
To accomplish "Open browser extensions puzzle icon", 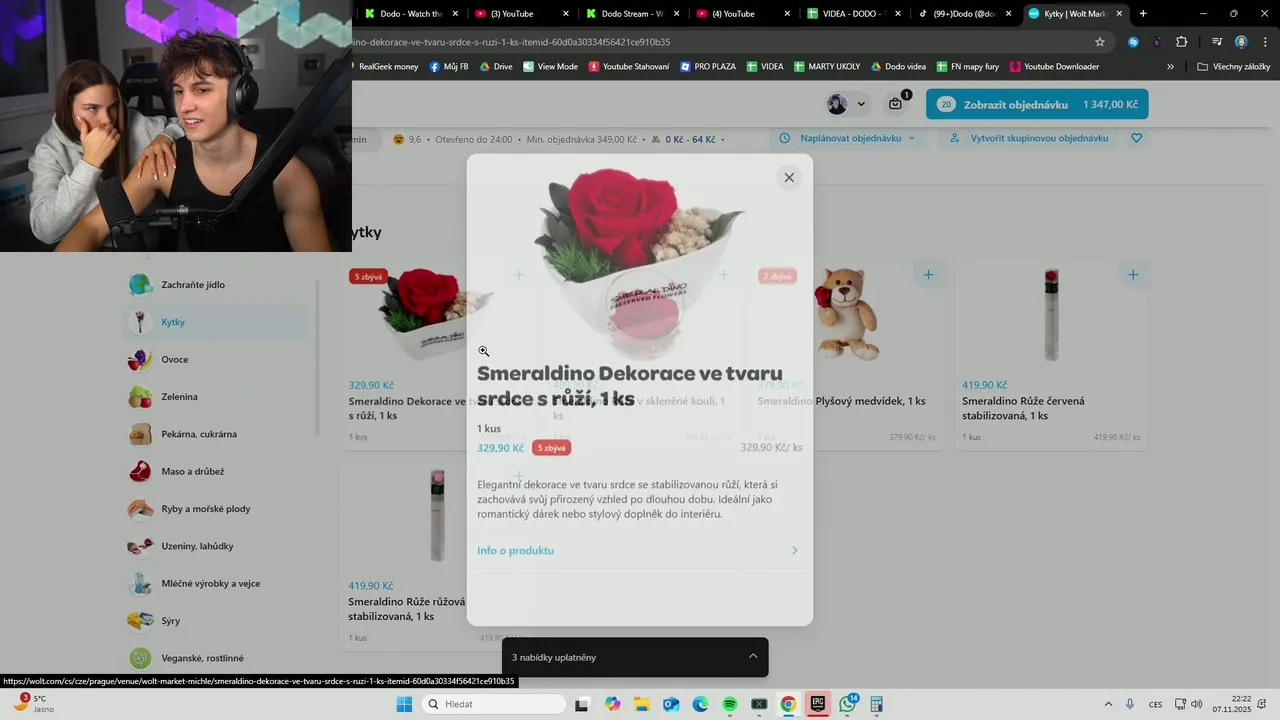I will pos(1181,42).
